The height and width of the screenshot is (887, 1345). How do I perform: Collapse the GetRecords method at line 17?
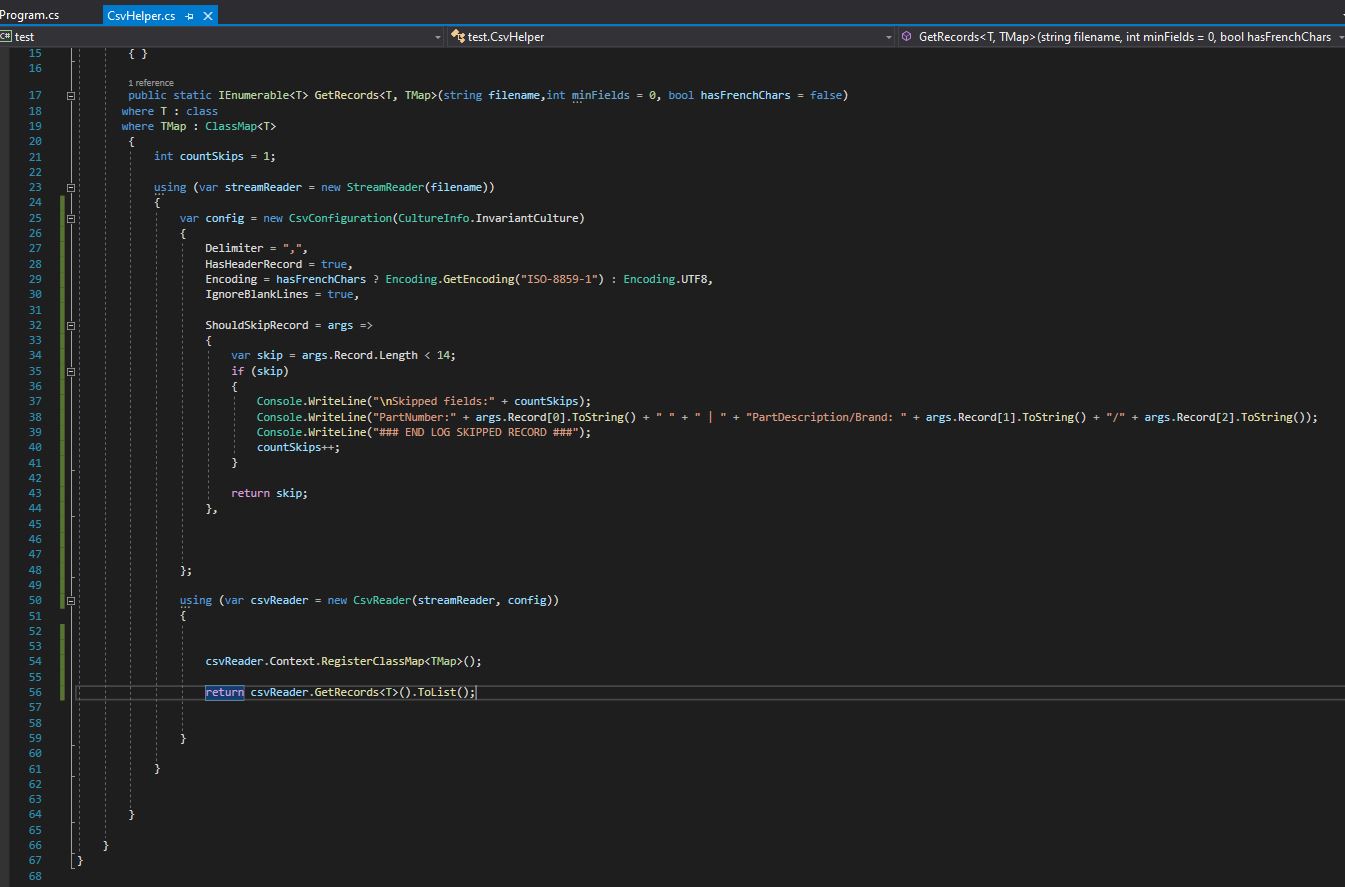pos(70,95)
